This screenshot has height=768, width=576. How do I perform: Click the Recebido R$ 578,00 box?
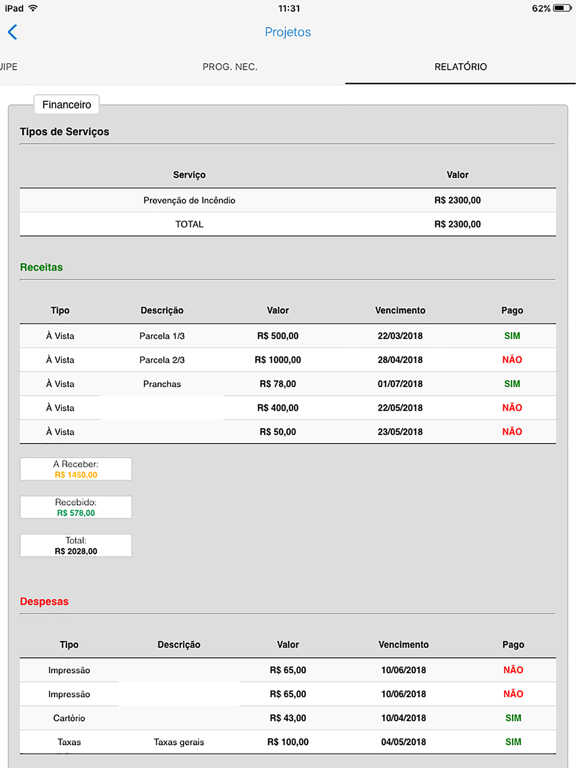(x=76, y=507)
